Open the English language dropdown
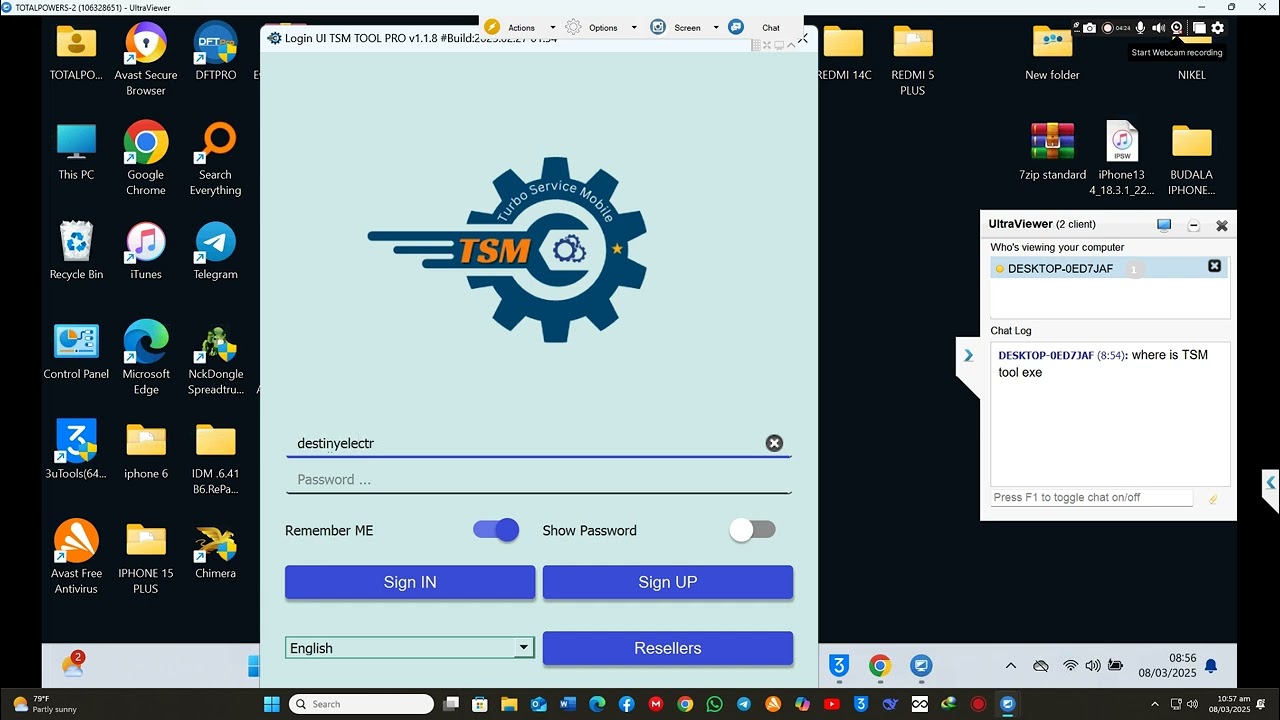Image resolution: width=1280 pixels, height=720 pixels. pos(409,648)
